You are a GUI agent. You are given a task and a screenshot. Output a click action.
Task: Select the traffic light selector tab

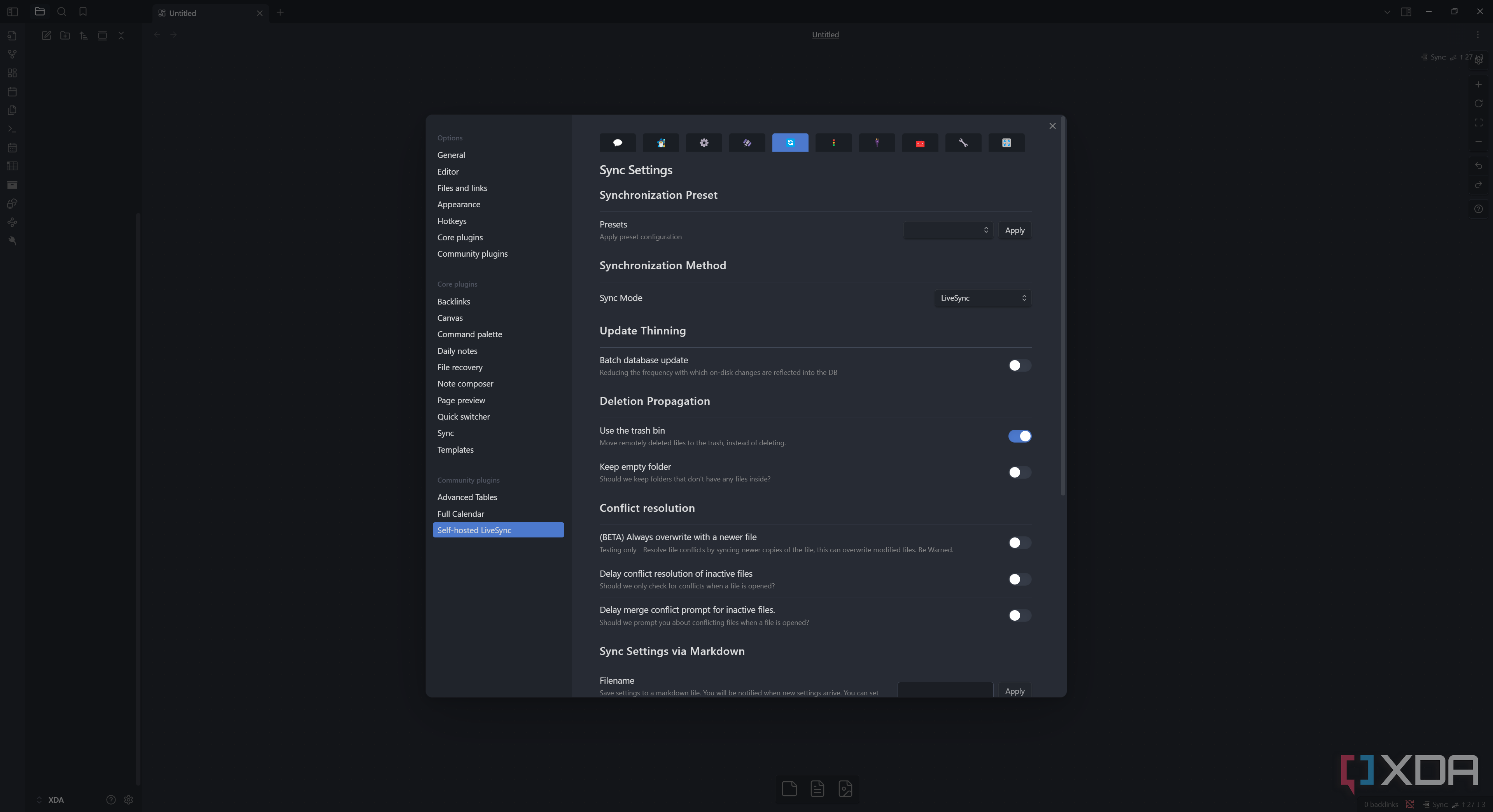[833, 143]
